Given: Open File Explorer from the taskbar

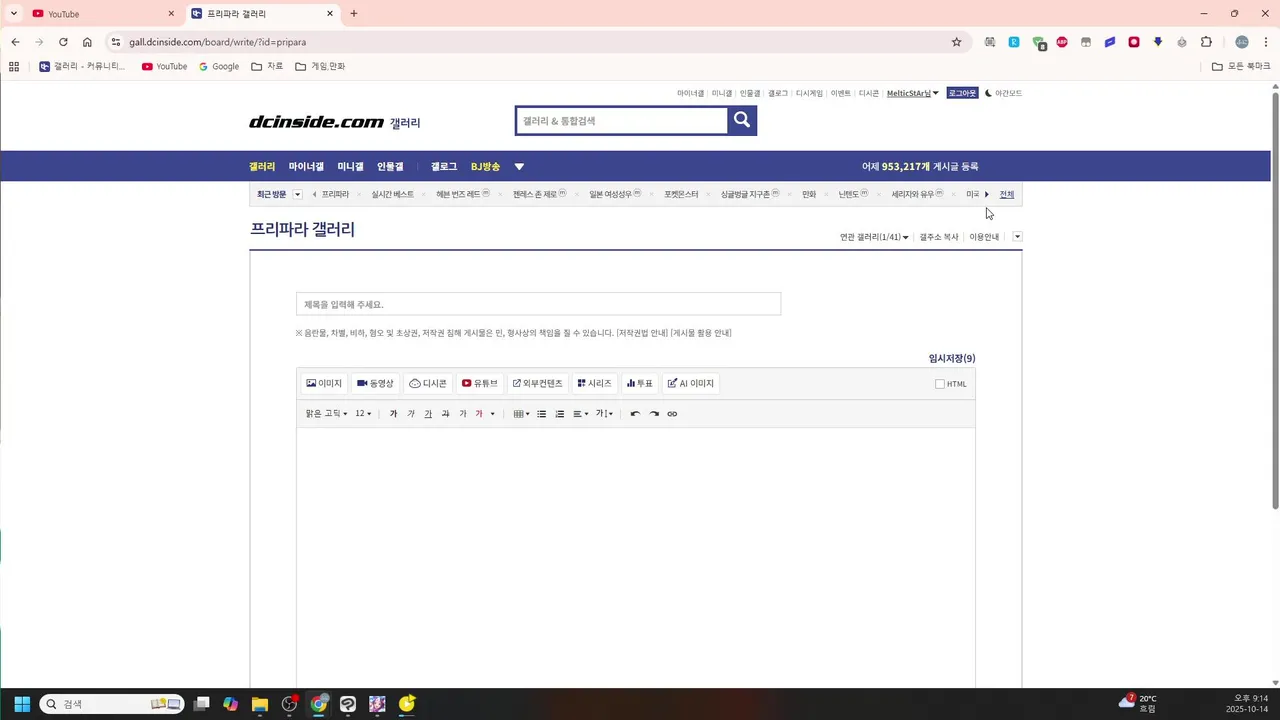Looking at the screenshot, I should click(260, 704).
